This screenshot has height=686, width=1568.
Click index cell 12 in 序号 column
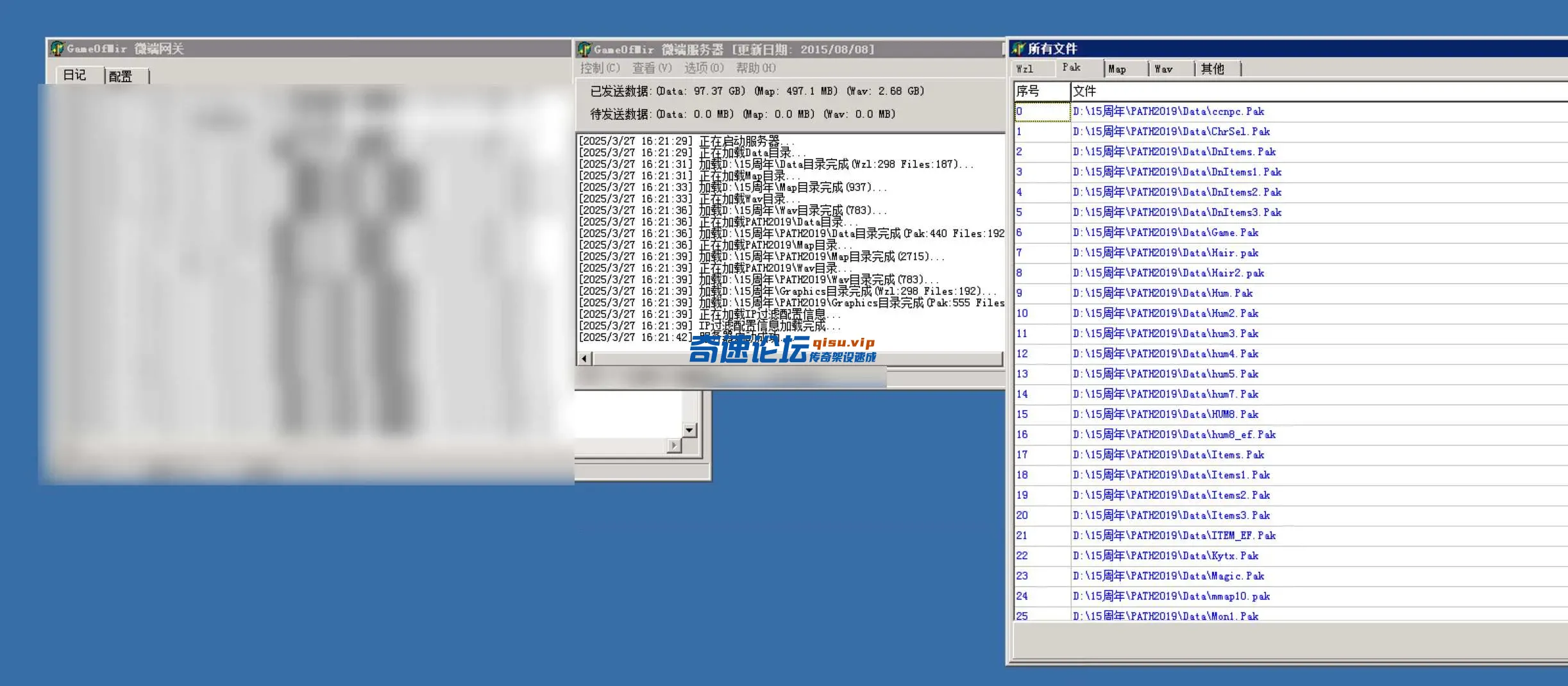tap(1042, 354)
